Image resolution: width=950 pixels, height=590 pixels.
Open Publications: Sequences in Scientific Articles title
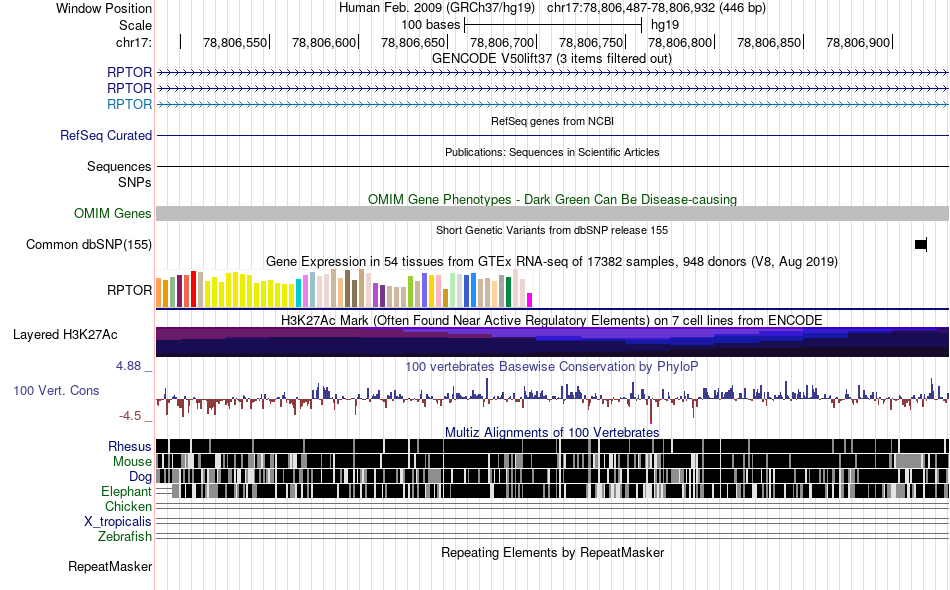click(552, 152)
